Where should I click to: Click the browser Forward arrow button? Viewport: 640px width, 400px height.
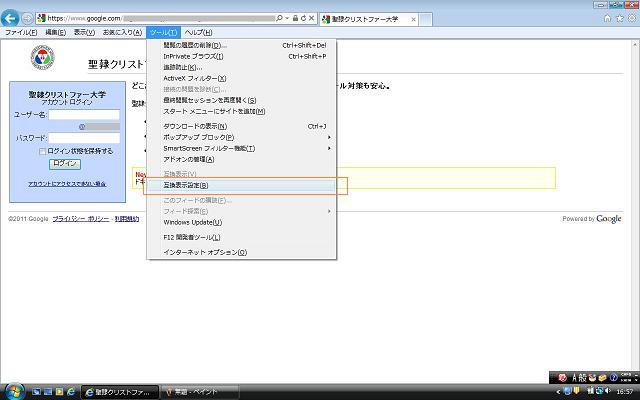tap(27, 18)
